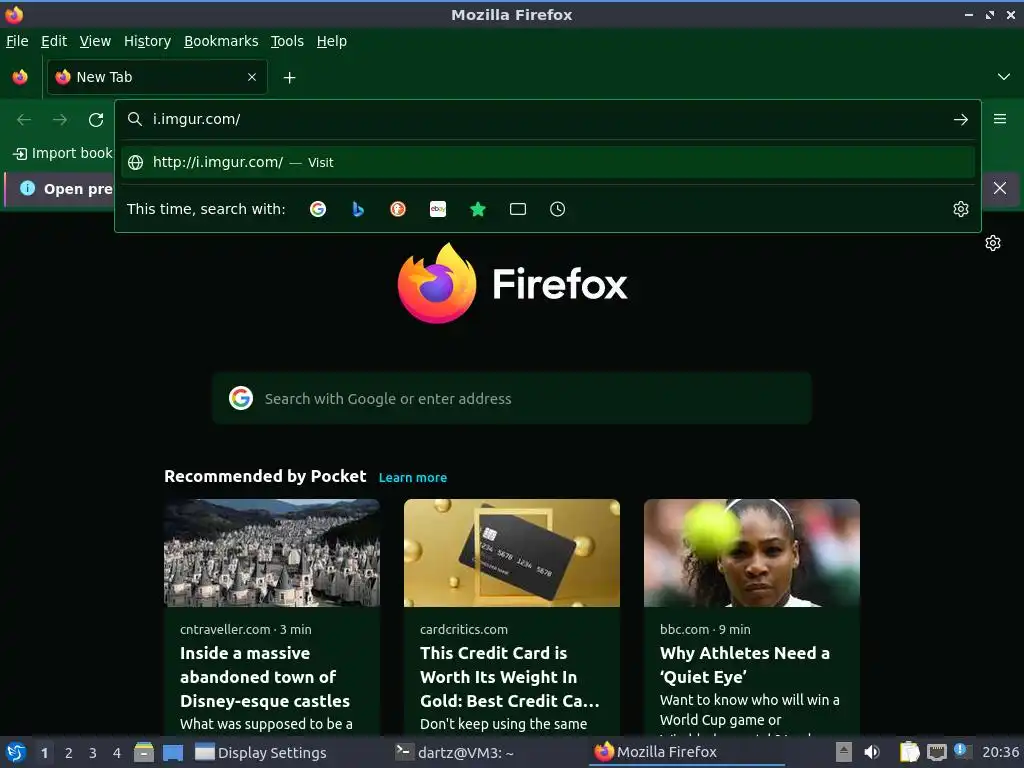Open the Bookmarks menu
This screenshot has height=768, width=1024.
click(221, 41)
